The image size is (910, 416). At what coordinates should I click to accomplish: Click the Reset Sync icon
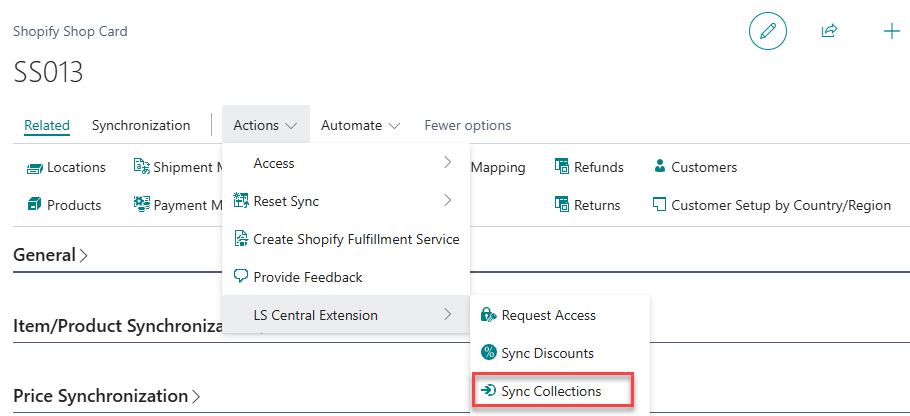point(241,201)
